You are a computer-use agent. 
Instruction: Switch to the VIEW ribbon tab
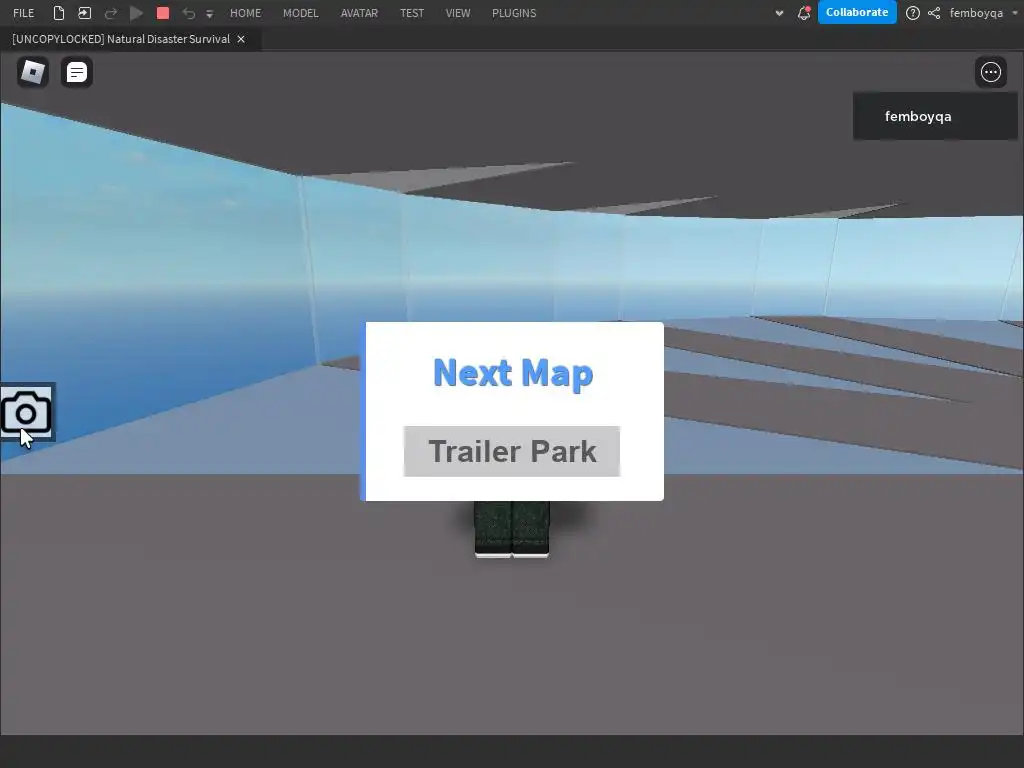coord(458,13)
